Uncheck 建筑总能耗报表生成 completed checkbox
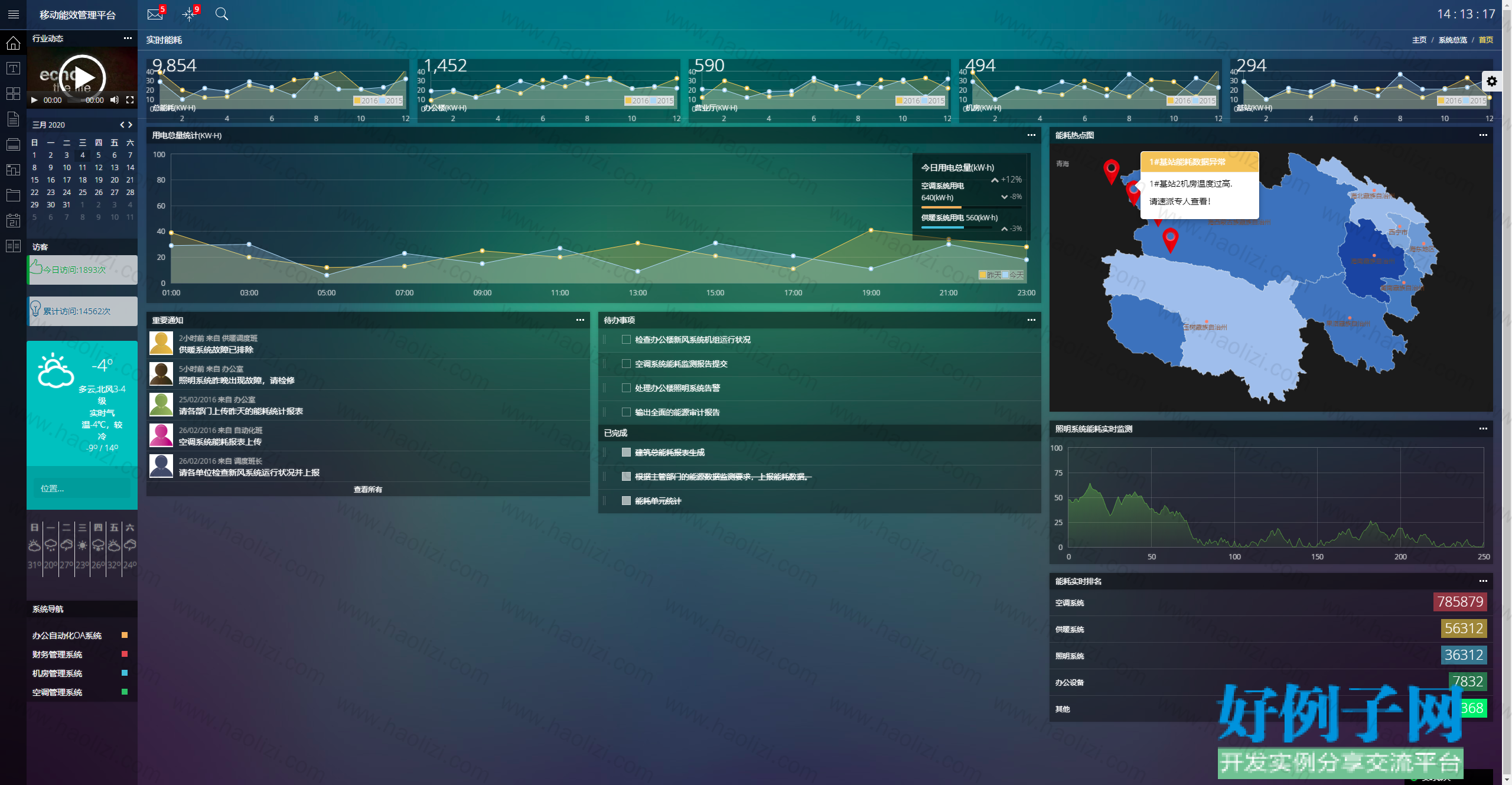The width and height of the screenshot is (1512, 785). [x=626, y=452]
